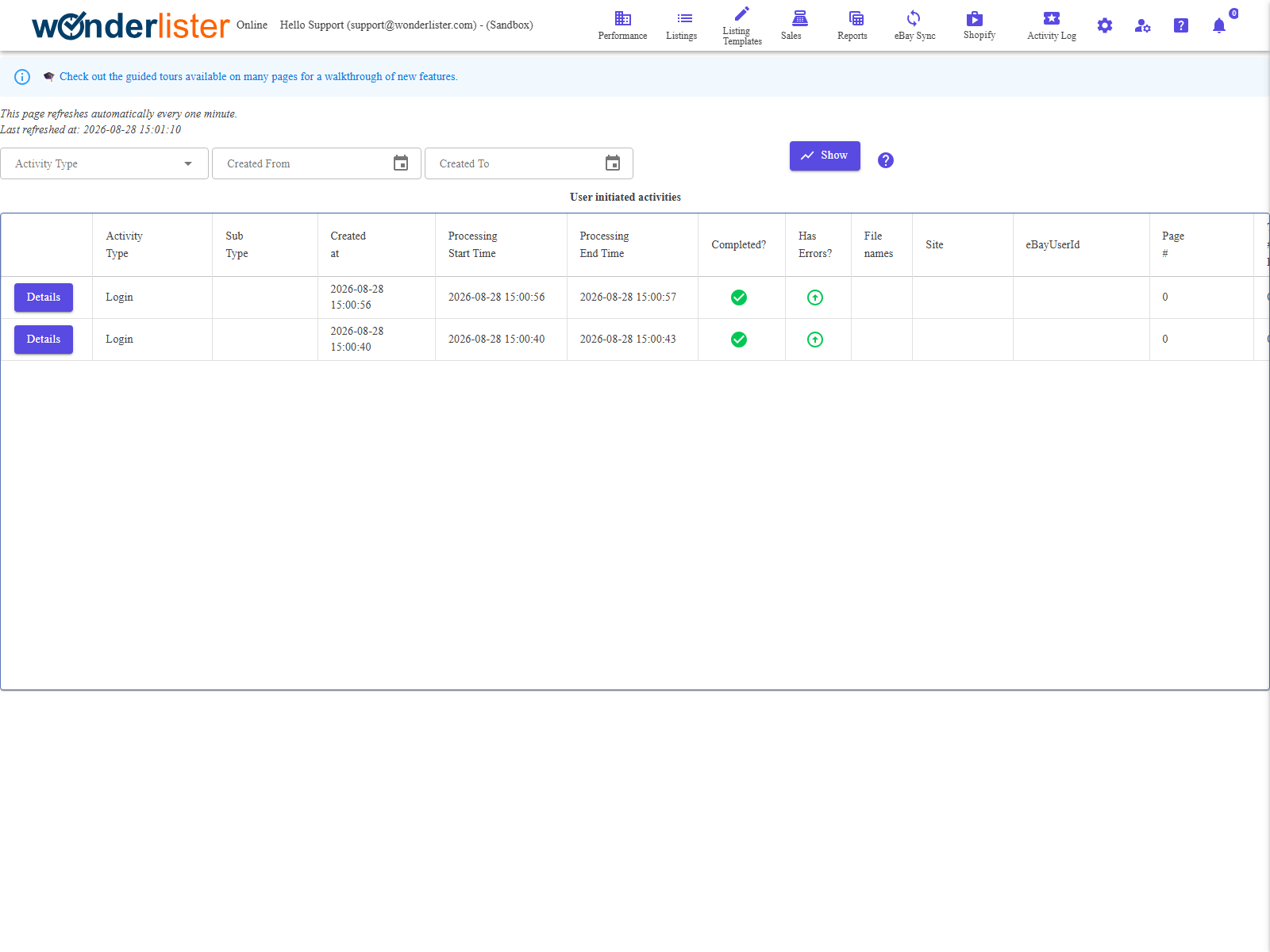Click the Performance menu label
This screenshot has width=1270, height=952.
click(623, 36)
